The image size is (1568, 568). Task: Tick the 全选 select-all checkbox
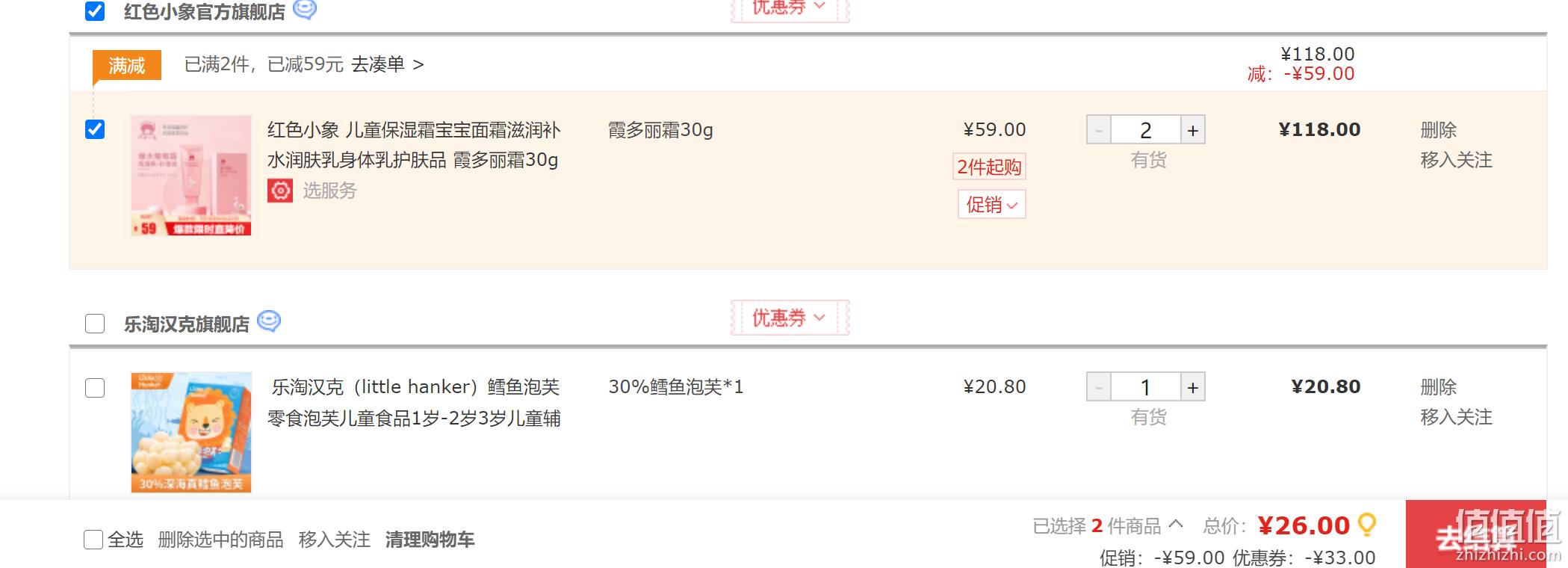93,540
